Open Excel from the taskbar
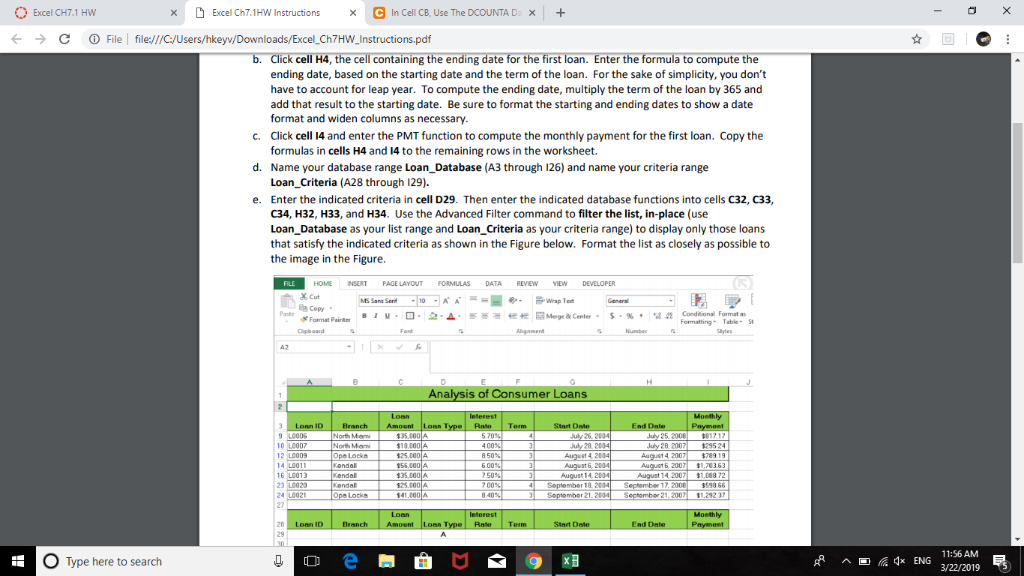The height and width of the screenshot is (576, 1024). tap(569, 561)
